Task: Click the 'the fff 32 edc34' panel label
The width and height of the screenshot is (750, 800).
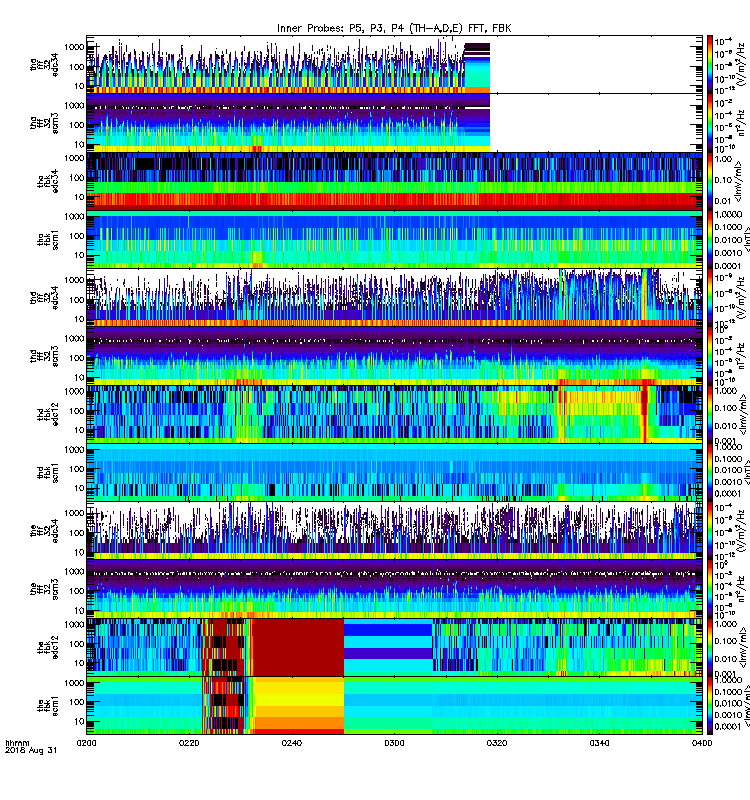Action: (44, 531)
